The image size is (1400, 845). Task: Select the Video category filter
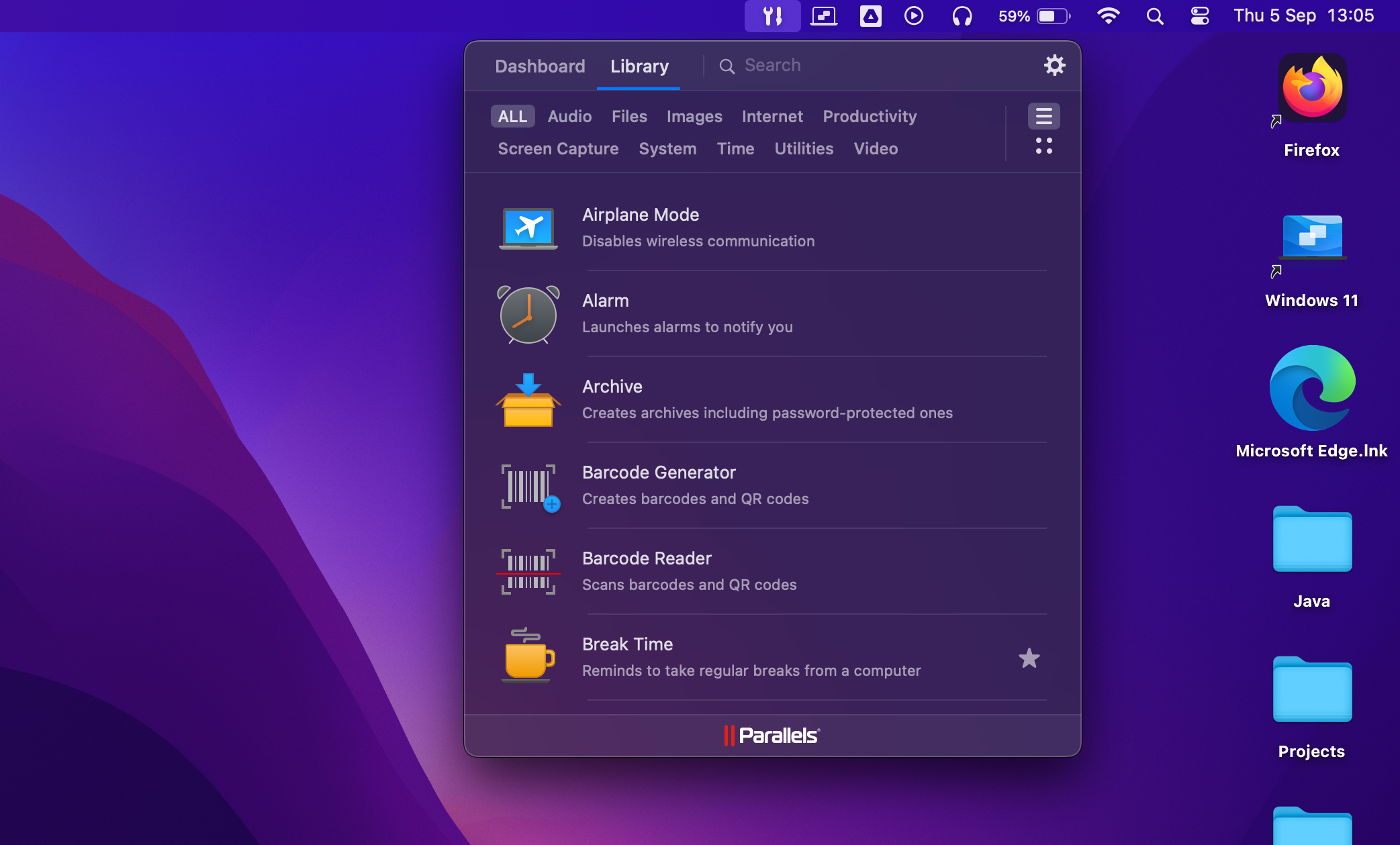[x=876, y=147]
